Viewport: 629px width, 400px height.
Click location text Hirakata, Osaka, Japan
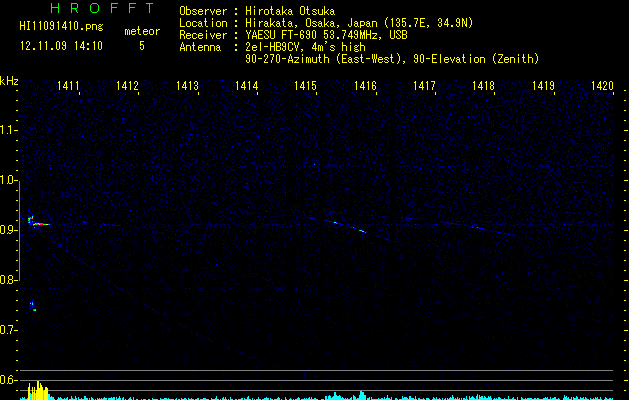pyautogui.click(x=311, y=23)
